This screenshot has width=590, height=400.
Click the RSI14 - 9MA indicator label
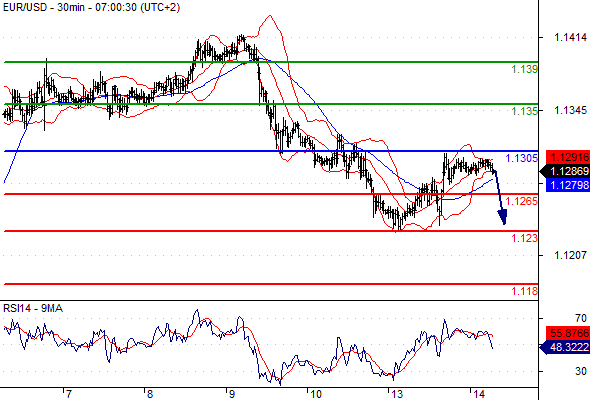coord(33,309)
